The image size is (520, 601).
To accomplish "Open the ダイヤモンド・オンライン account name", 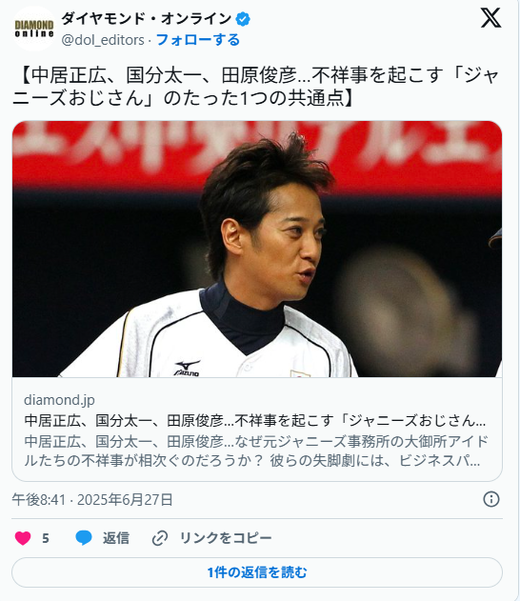I will [x=147, y=19].
